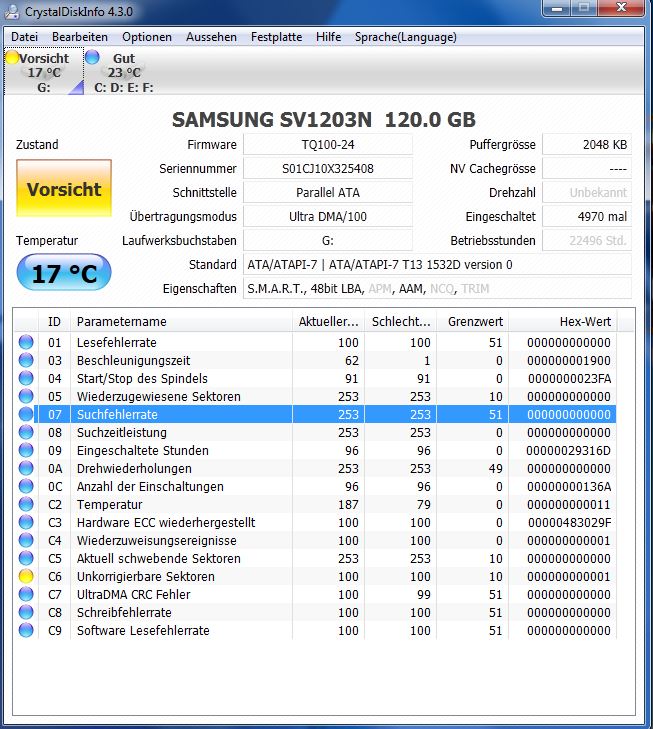Click the Hex-Wert column header
Image resolution: width=653 pixels, height=729 pixels.
point(563,322)
